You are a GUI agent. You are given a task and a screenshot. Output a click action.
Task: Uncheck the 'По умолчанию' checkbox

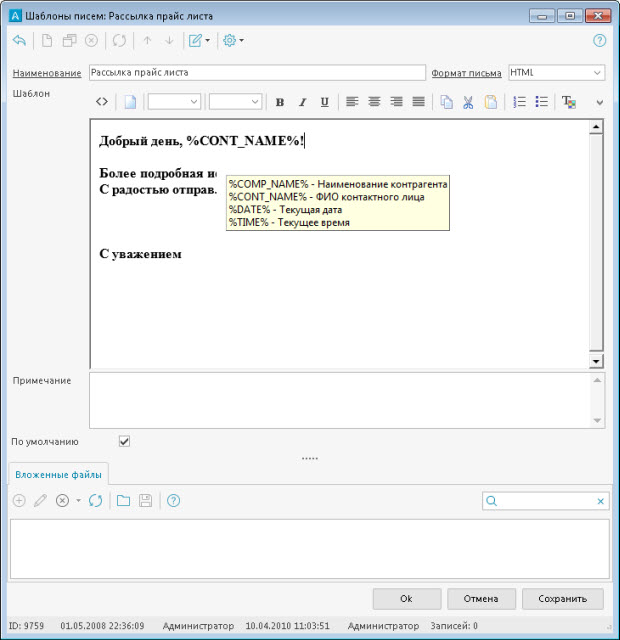tap(125, 441)
